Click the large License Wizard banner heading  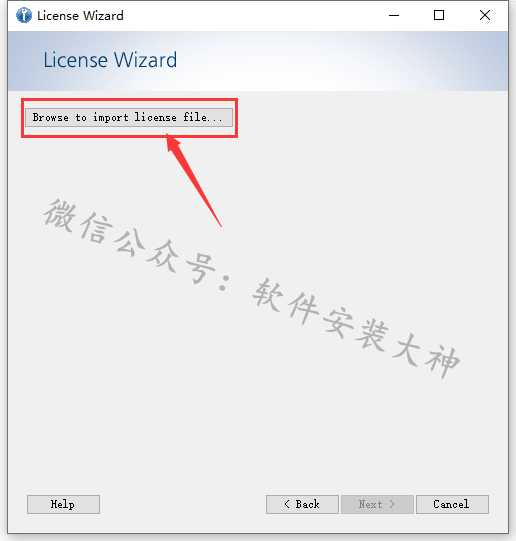(x=110, y=60)
